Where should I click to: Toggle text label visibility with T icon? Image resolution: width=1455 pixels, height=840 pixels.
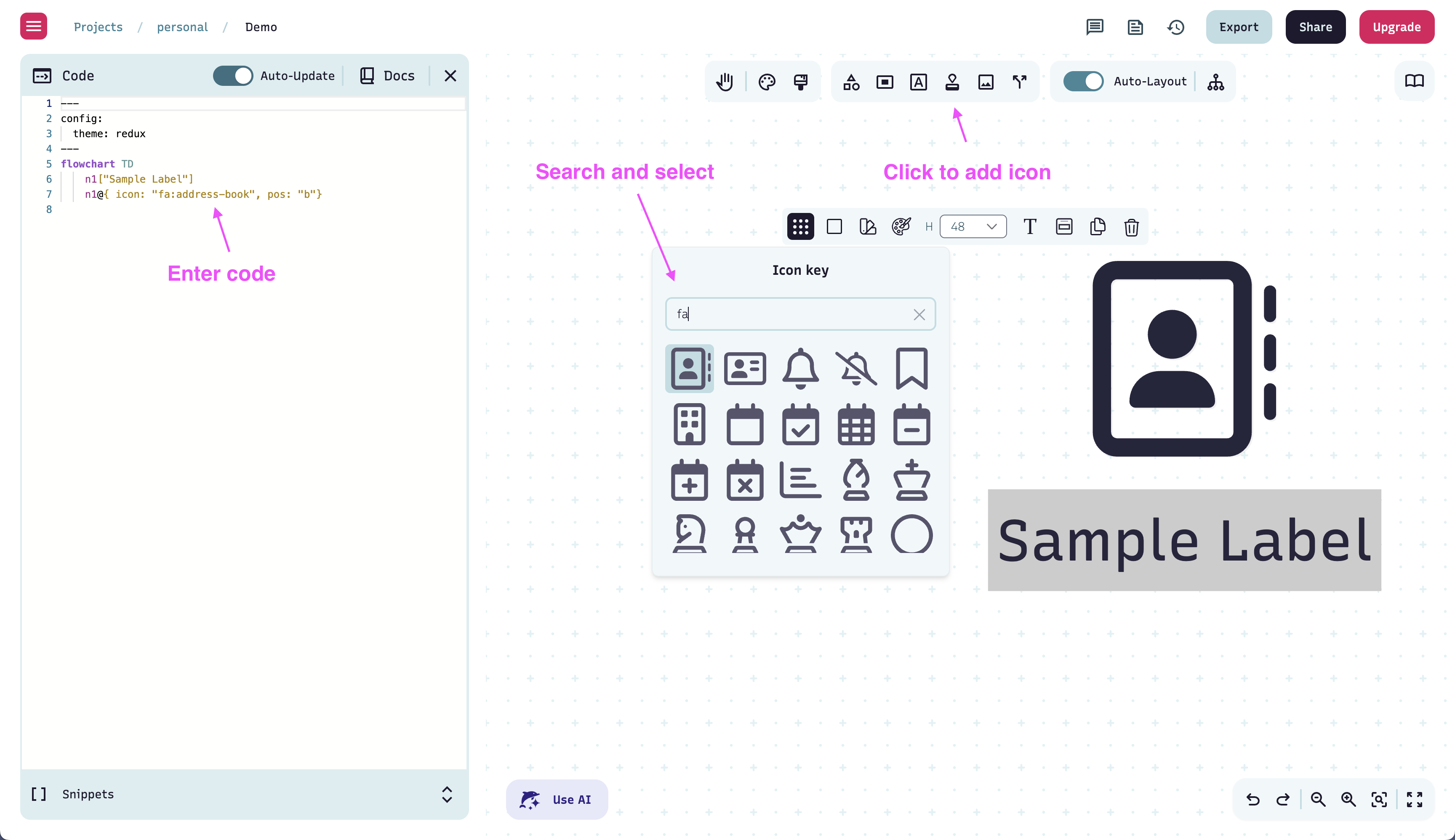pos(1031,226)
